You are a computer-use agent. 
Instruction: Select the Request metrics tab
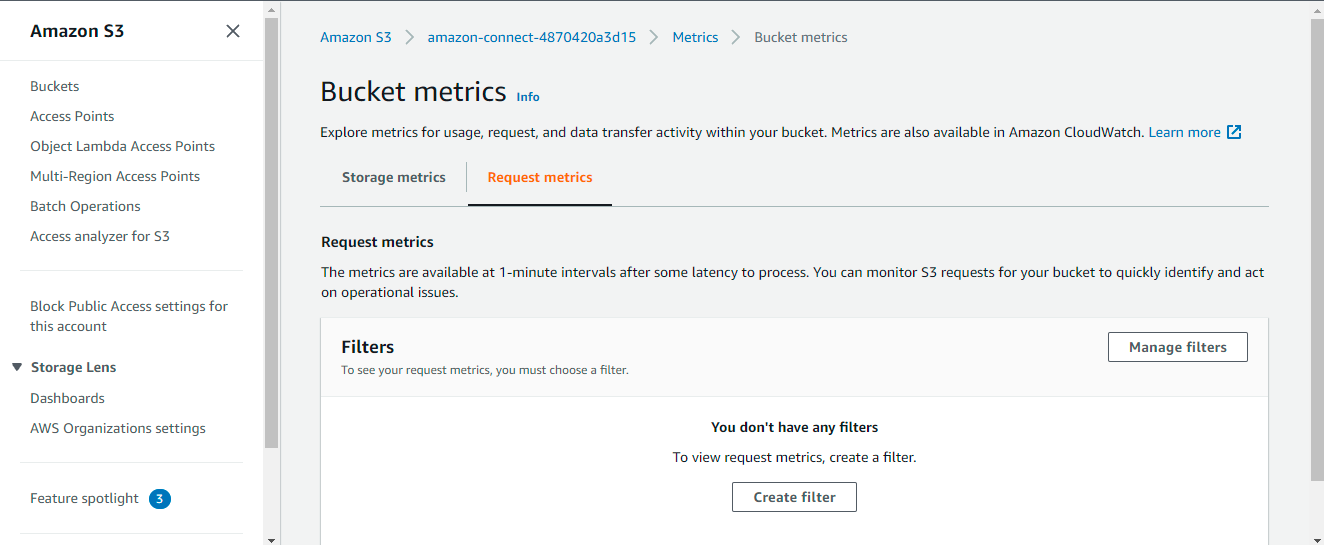click(540, 177)
